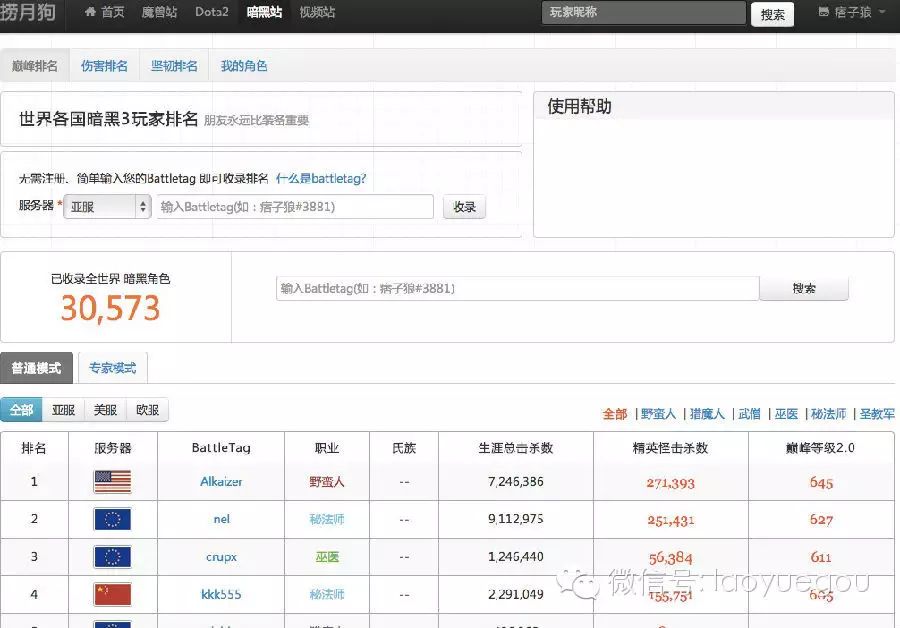This screenshot has height=628, width=900.
Task: Click the 秘法师 class in kkk555's row
Action: pyautogui.click(x=327, y=594)
